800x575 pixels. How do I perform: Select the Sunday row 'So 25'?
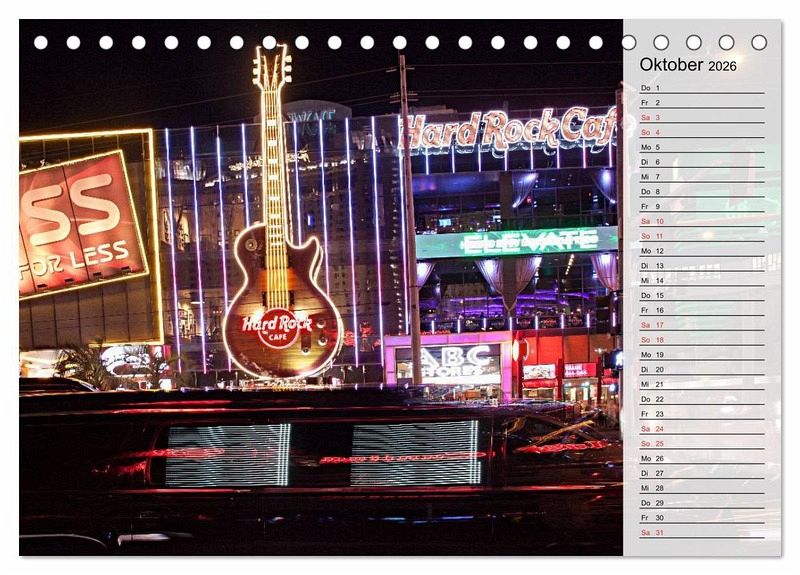[x=702, y=443]
